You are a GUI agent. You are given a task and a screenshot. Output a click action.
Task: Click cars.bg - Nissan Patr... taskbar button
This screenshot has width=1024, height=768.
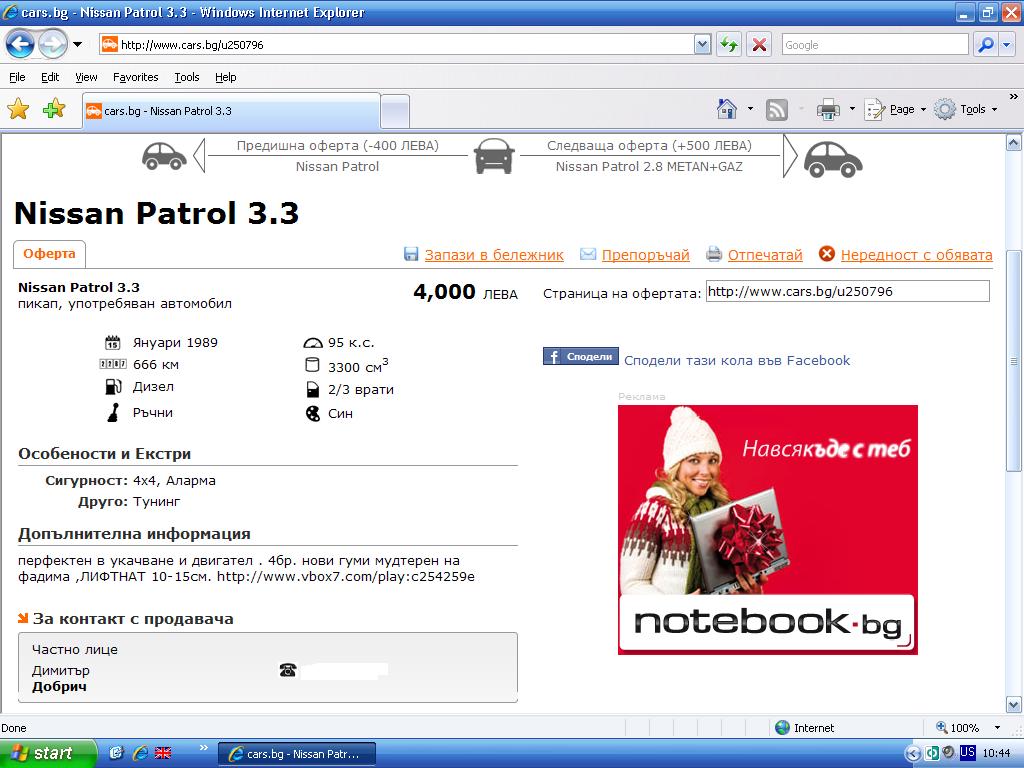pos(296,754)
